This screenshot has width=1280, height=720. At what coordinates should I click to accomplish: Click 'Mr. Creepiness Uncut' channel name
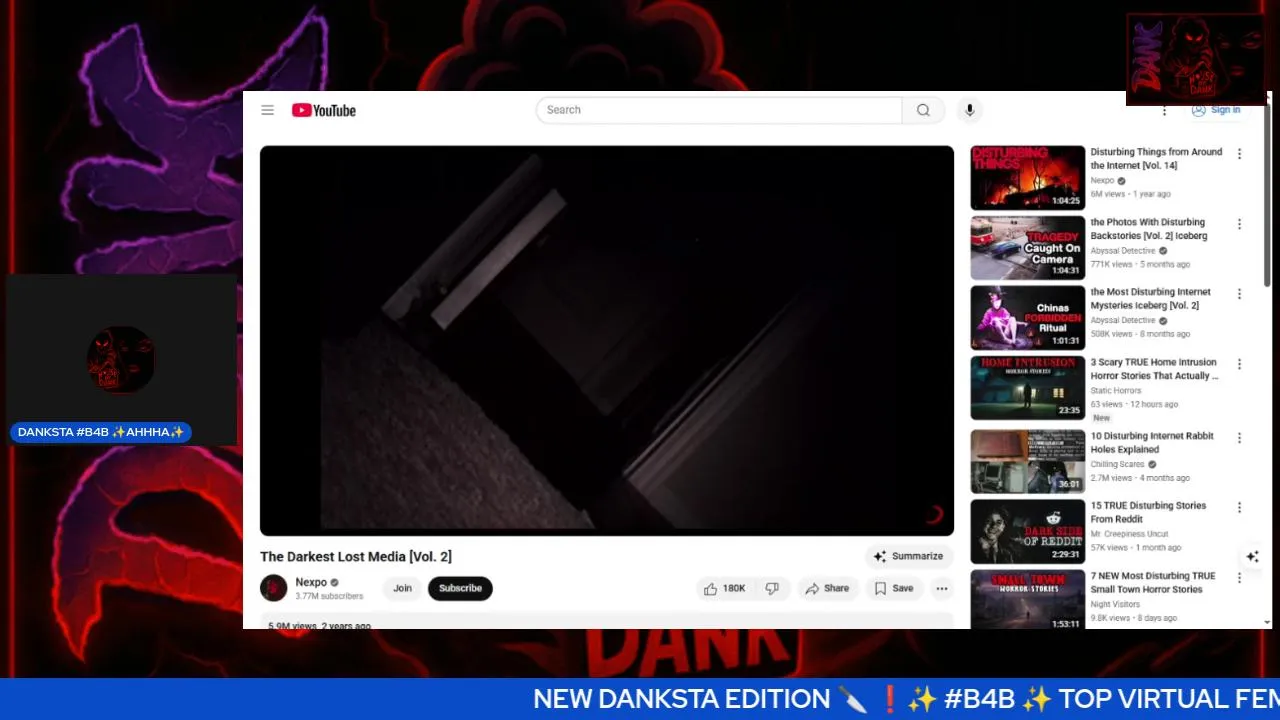1129,534
